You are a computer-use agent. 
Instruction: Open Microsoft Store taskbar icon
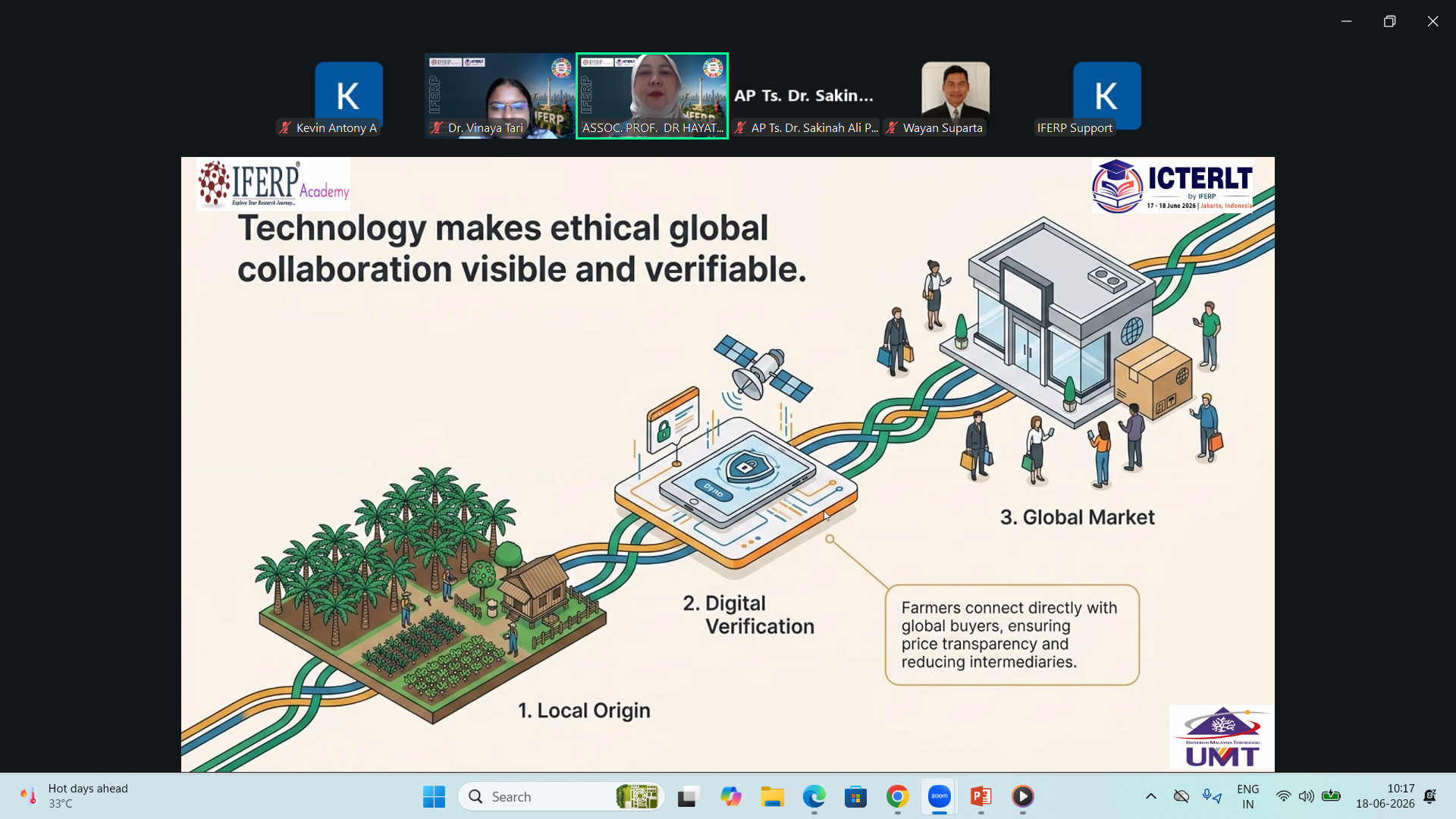click(x=855, y=796)
